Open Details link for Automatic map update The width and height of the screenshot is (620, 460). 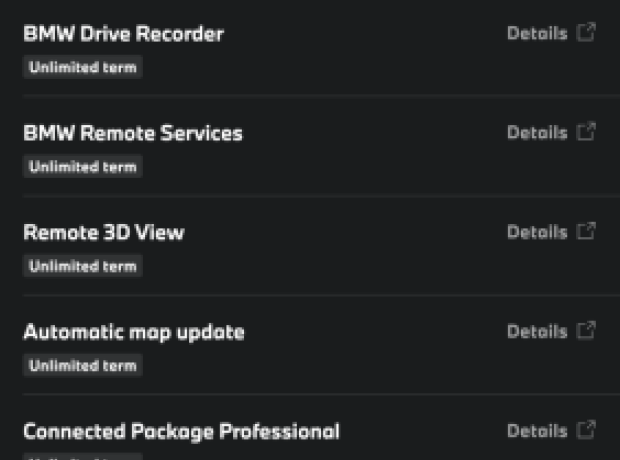click(x=537, y=331)
